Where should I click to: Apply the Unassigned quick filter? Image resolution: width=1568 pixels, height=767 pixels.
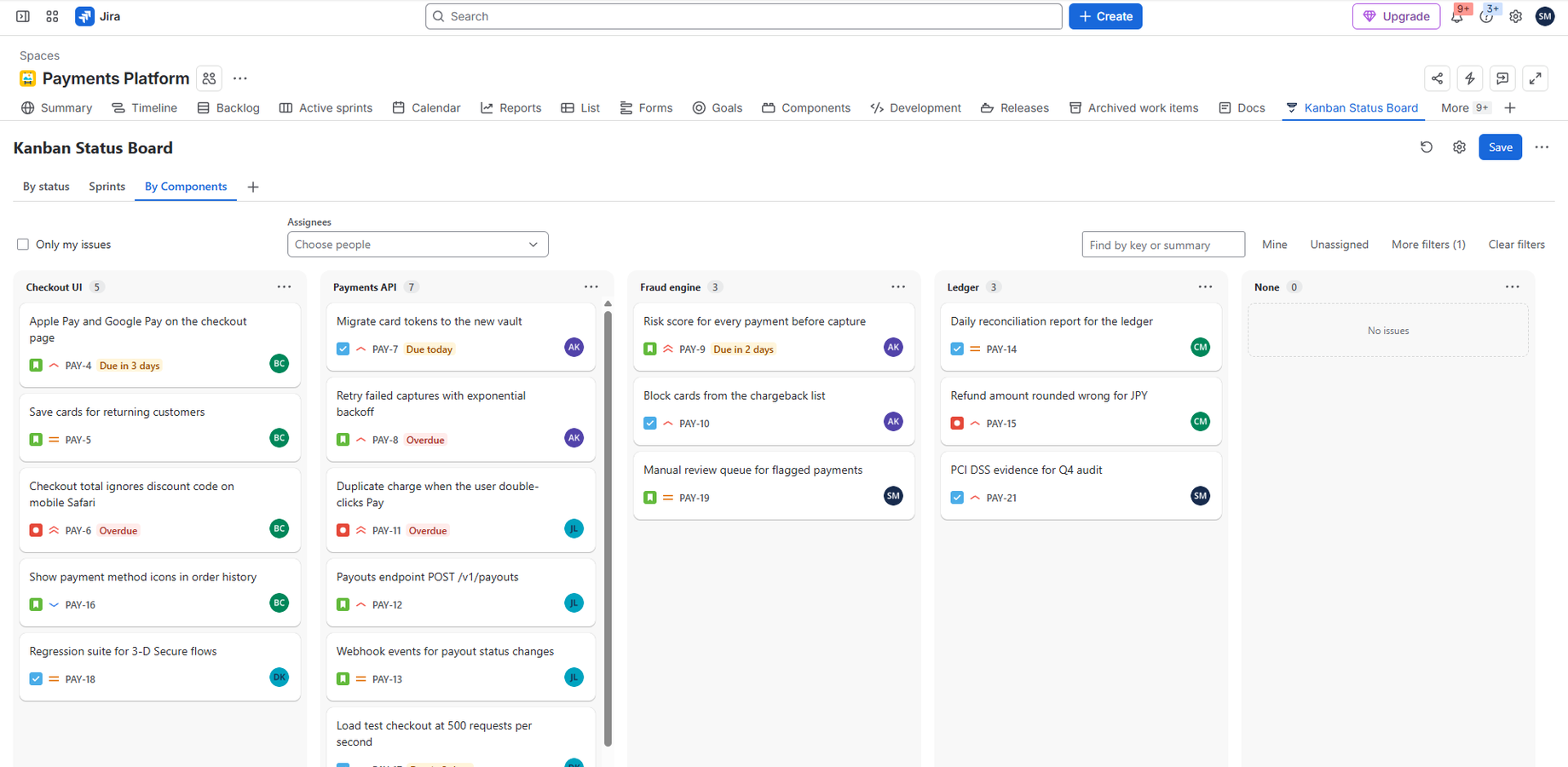pyautogui.click(x=1339, y=245)
